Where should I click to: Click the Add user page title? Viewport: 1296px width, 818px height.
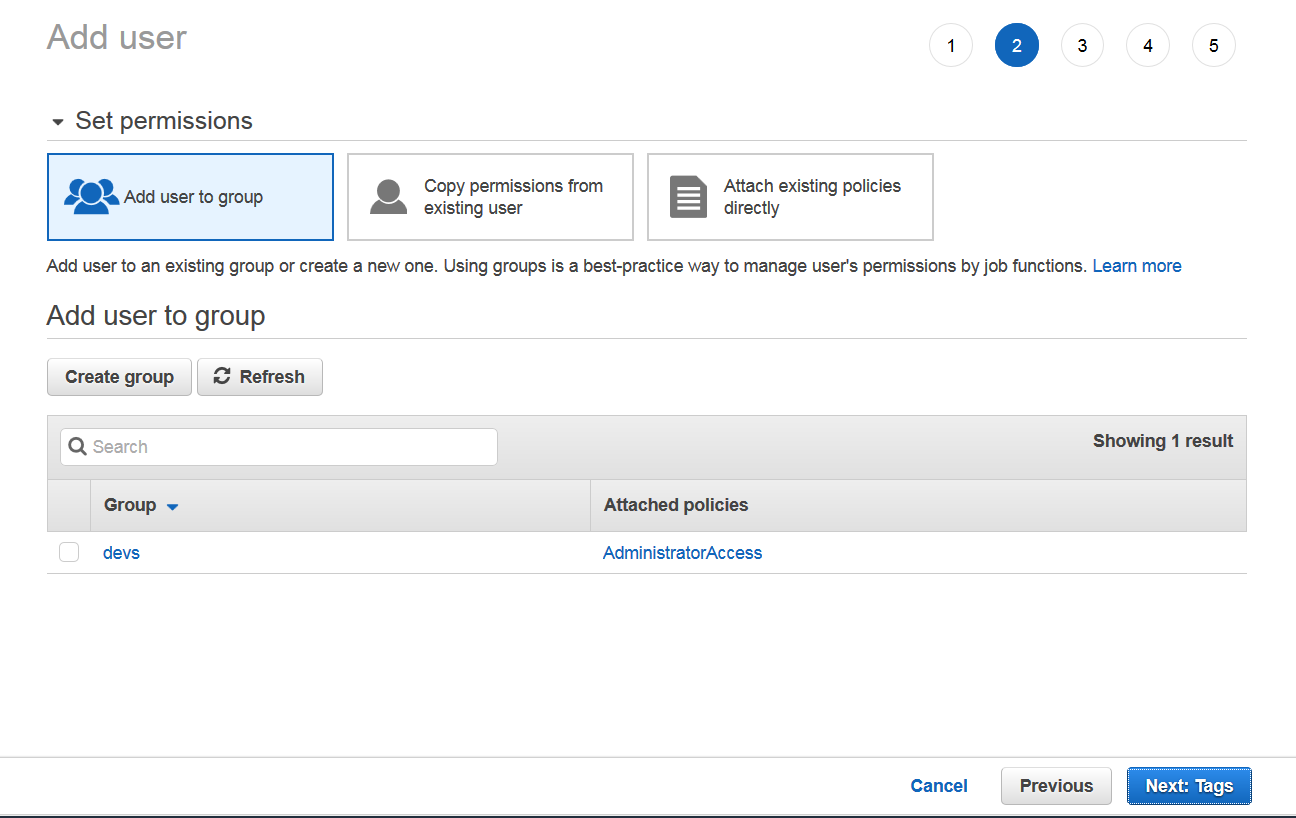click(x=117, y=37)
